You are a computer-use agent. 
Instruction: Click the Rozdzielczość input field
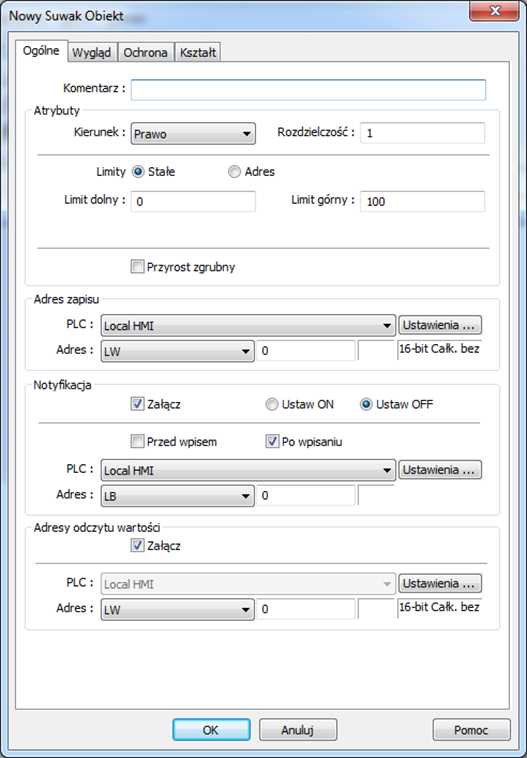coord(422,133)
